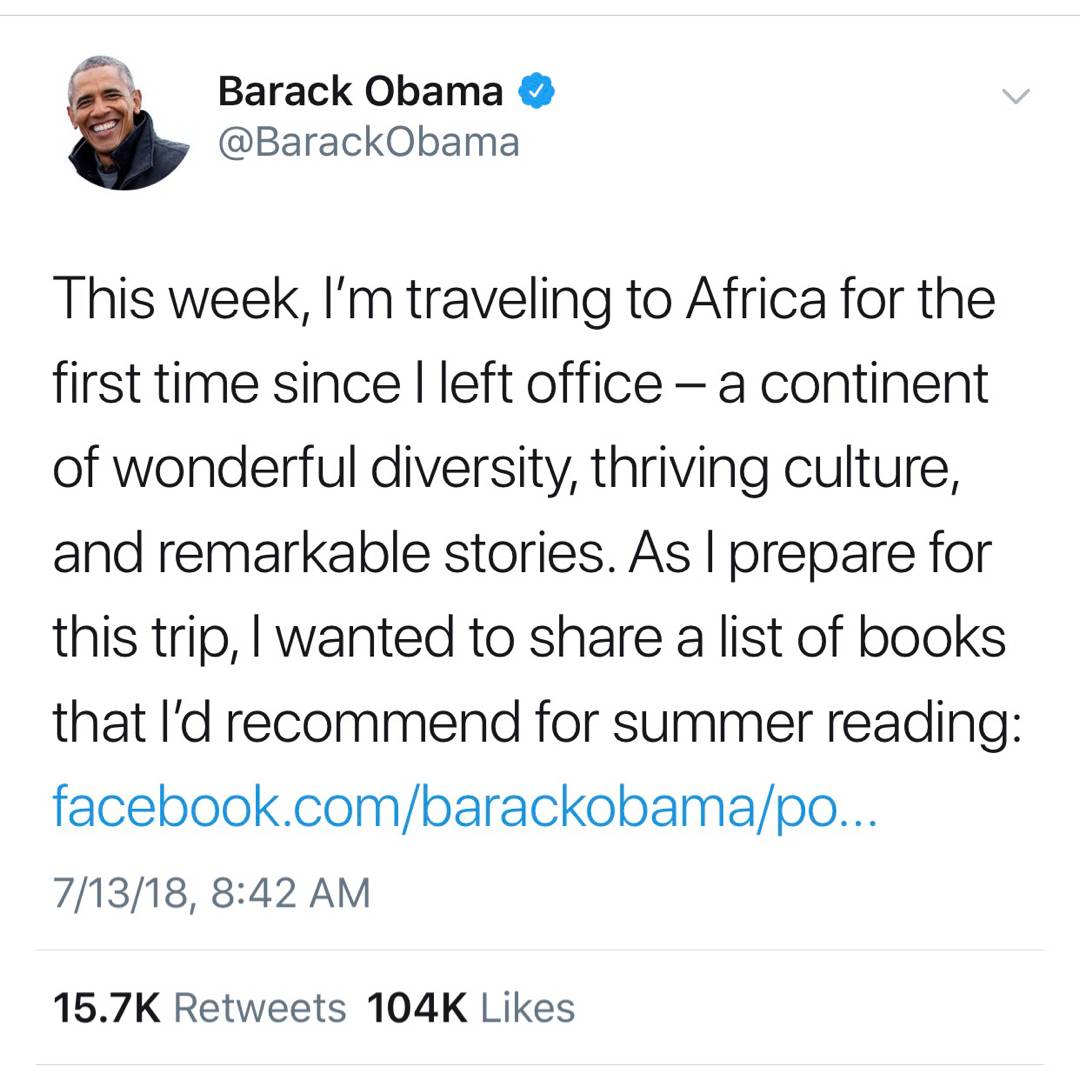This screenshot has height=1080, width=1080.
Task: Click the 15.7K retweet count number
Action: [106, 1007]
